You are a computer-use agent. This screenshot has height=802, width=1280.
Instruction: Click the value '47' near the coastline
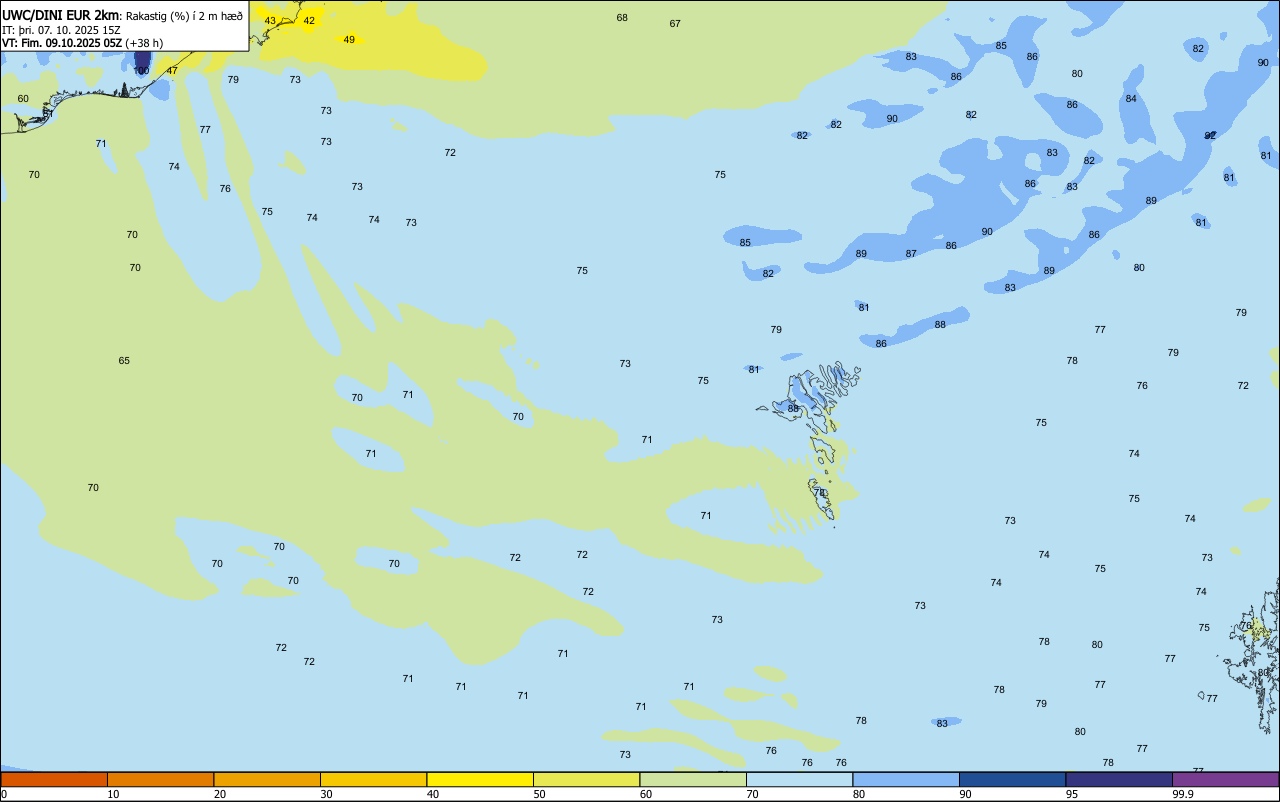[x=172, y=71]
